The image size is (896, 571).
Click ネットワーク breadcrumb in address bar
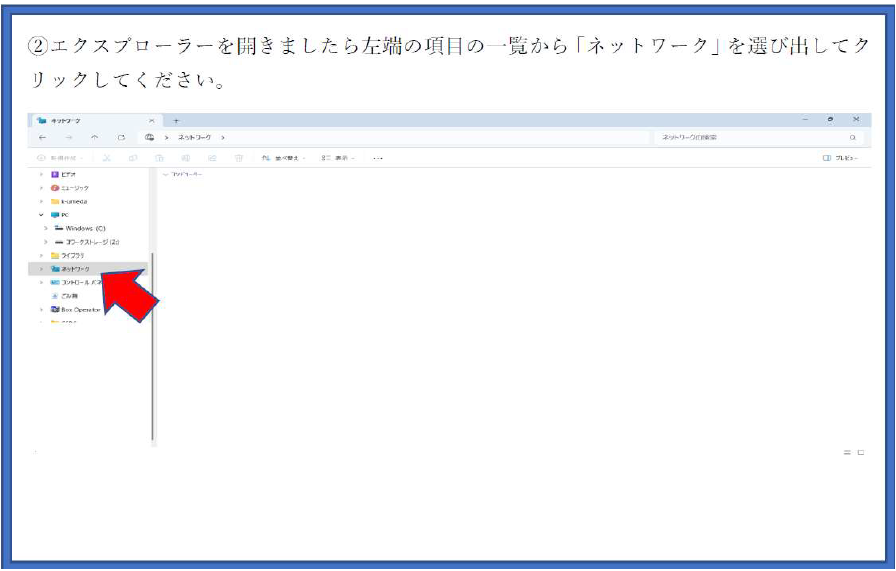194,138
